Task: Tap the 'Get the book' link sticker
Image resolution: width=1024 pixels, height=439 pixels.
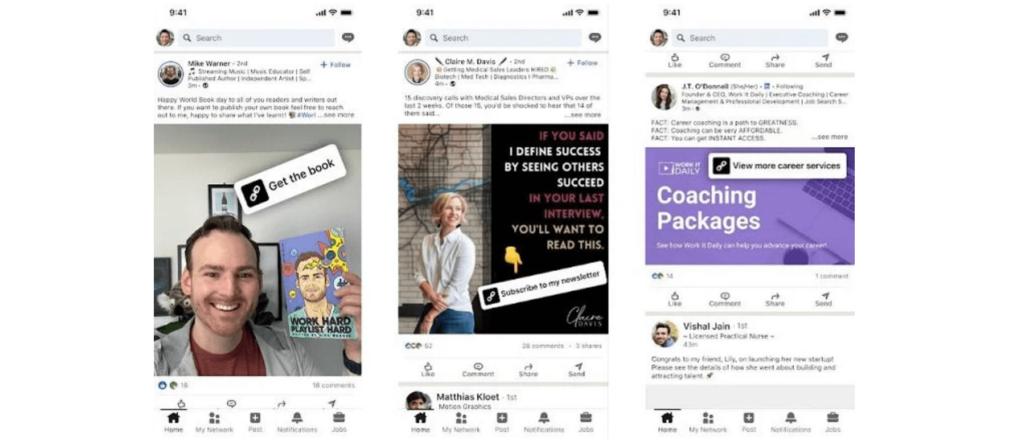Action: point(289,179)
